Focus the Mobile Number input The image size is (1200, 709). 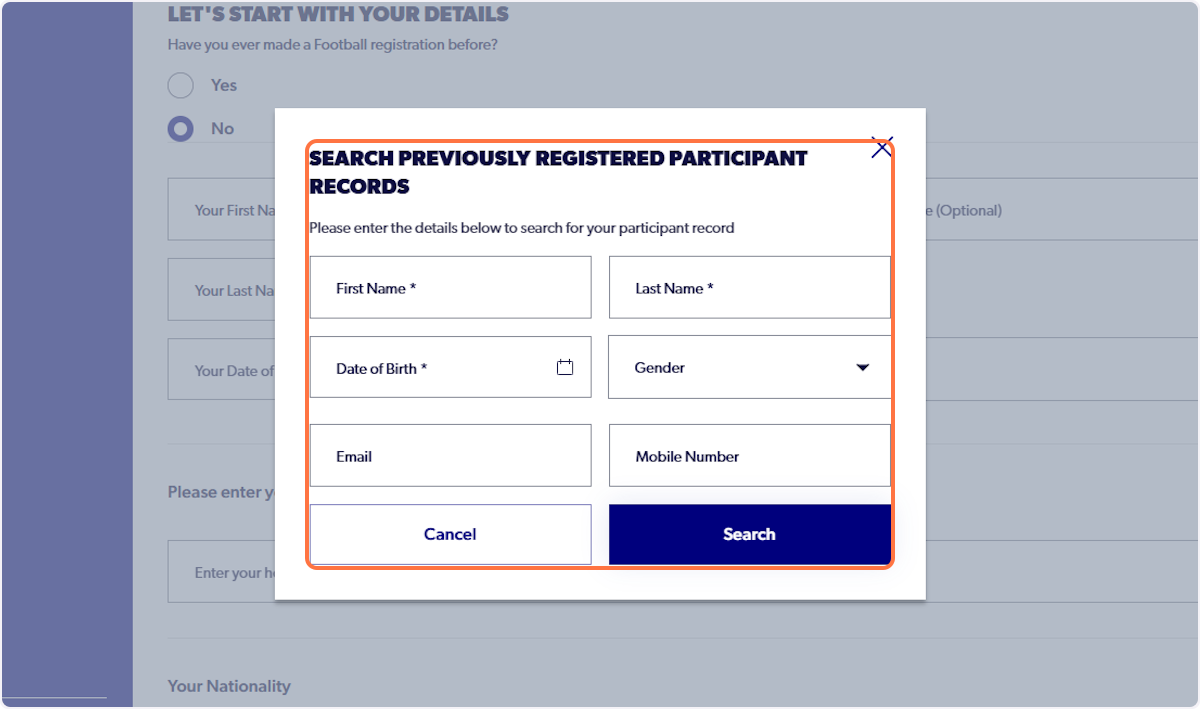click(x=750, y=455)
